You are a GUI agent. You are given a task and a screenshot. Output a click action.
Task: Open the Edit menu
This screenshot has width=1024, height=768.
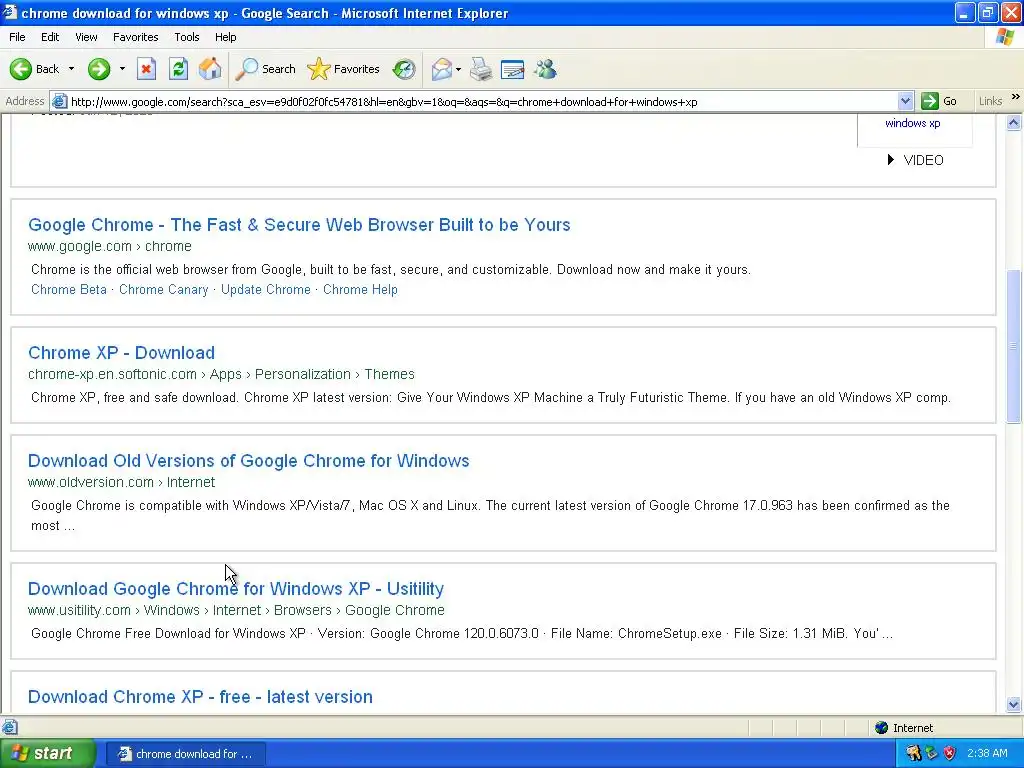pyautogui.click(x=50, y=37)
